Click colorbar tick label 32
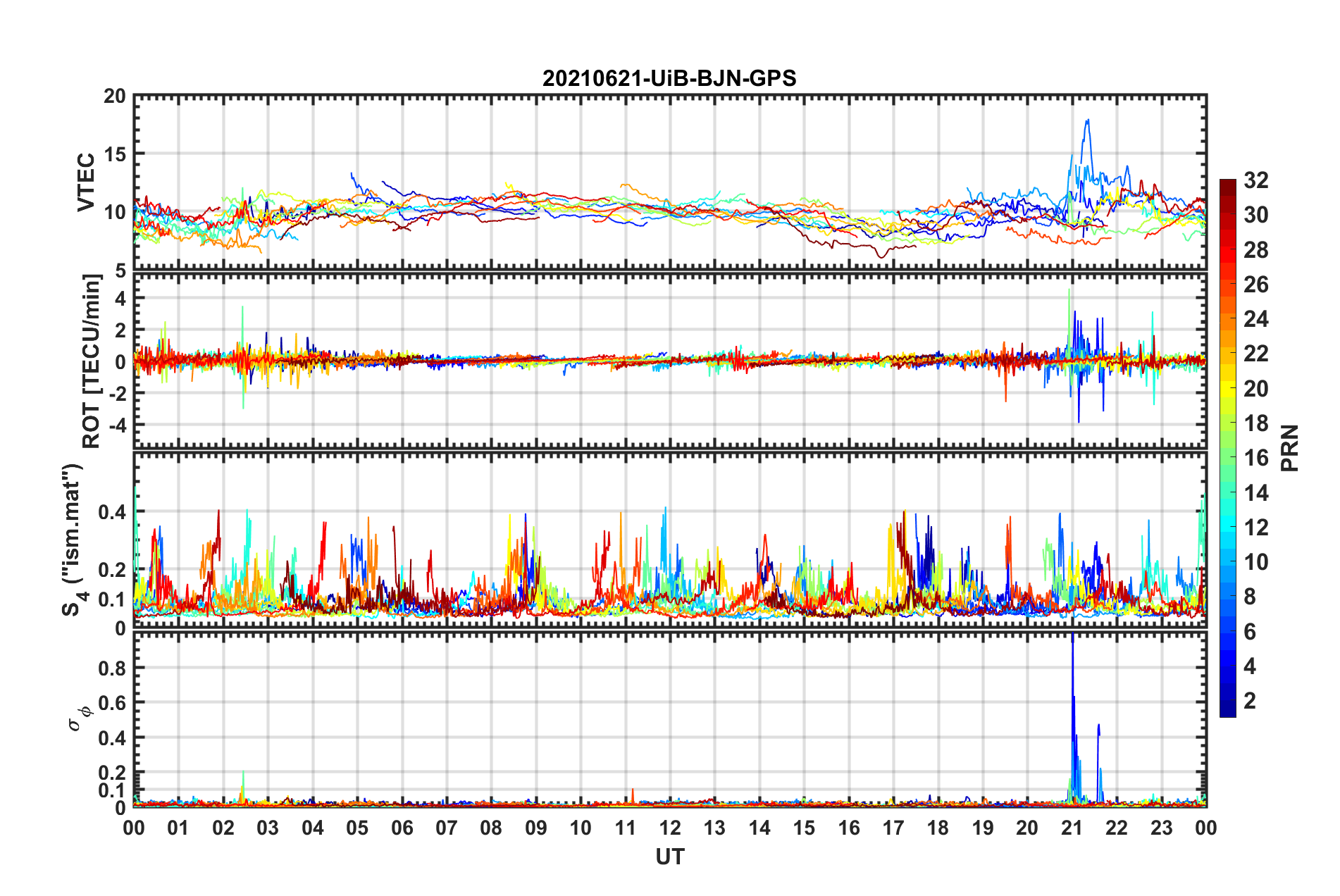This screenshot has width=1340, height=896. click(x=1255, y=180)
